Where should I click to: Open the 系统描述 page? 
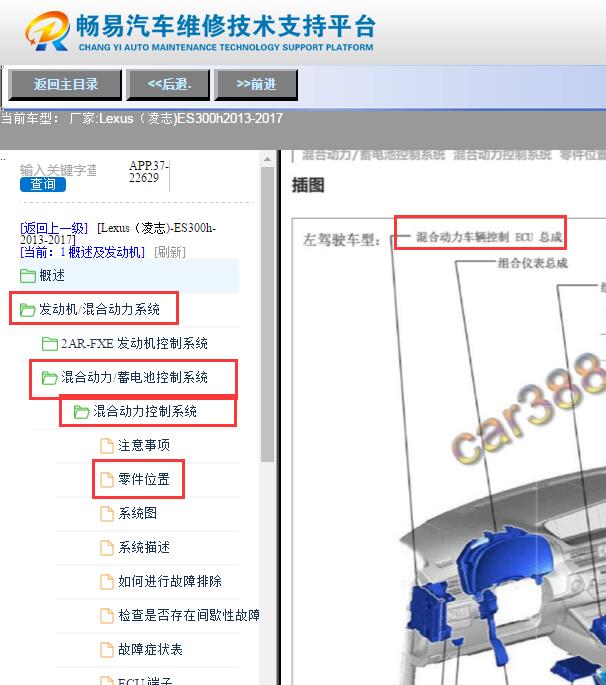tap(144, 547)
